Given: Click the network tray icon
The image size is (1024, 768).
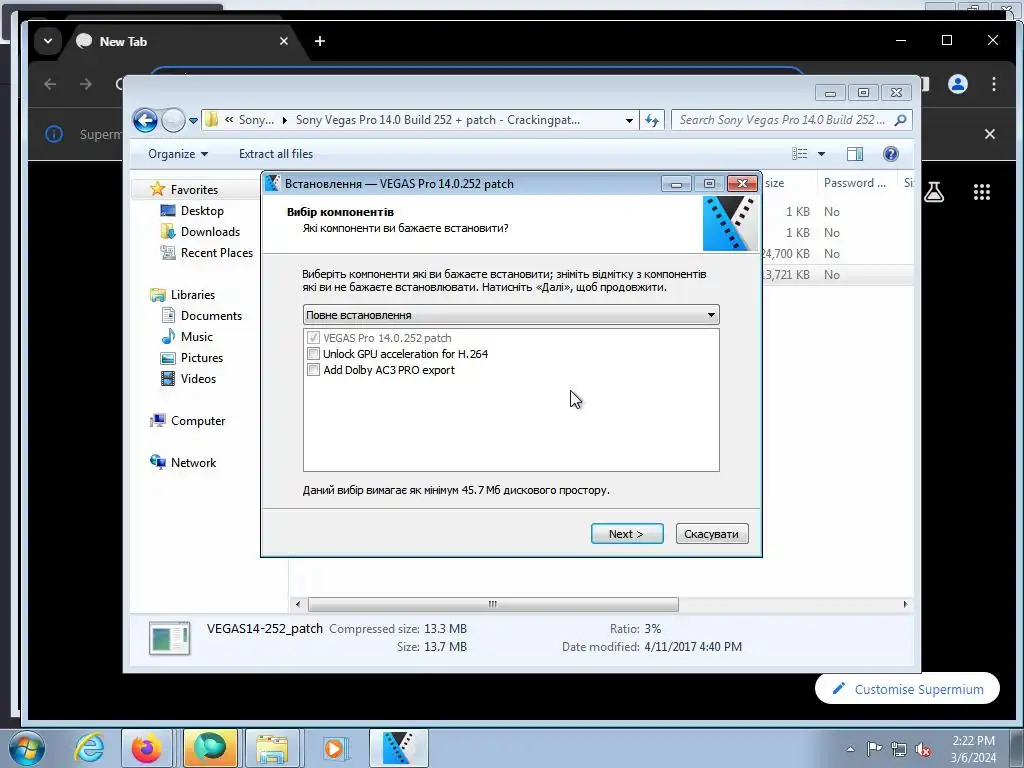Looking at the screenshot, I should 899,750.
